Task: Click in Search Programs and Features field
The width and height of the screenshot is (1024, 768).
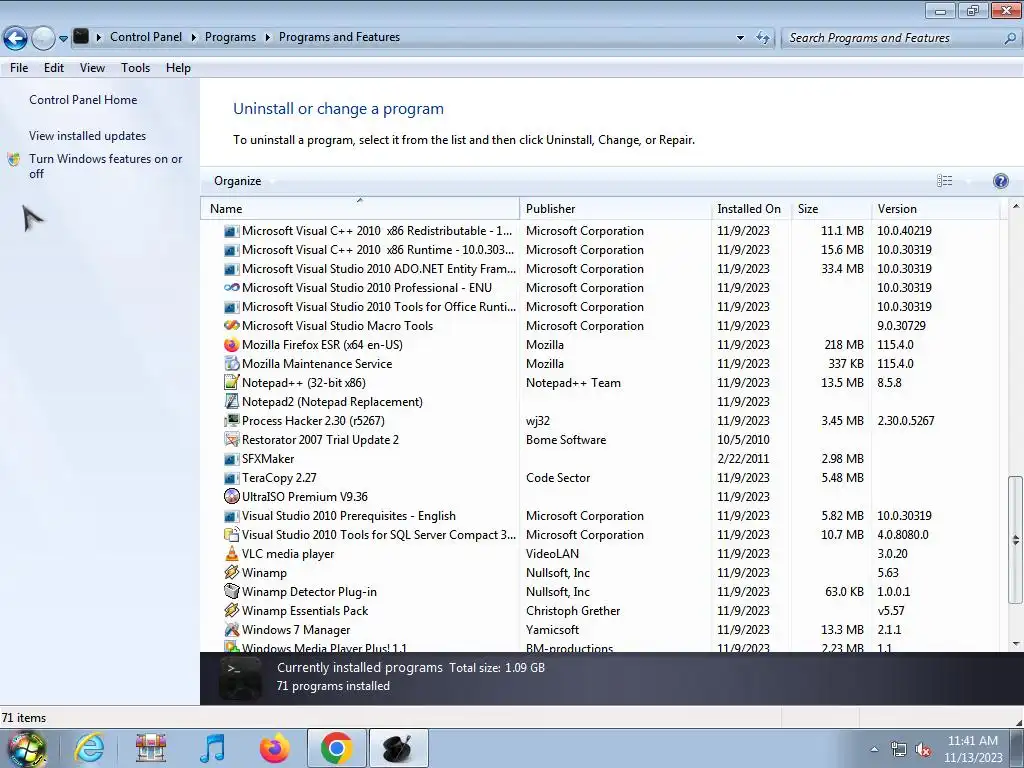Action: [x=892, y=38]
